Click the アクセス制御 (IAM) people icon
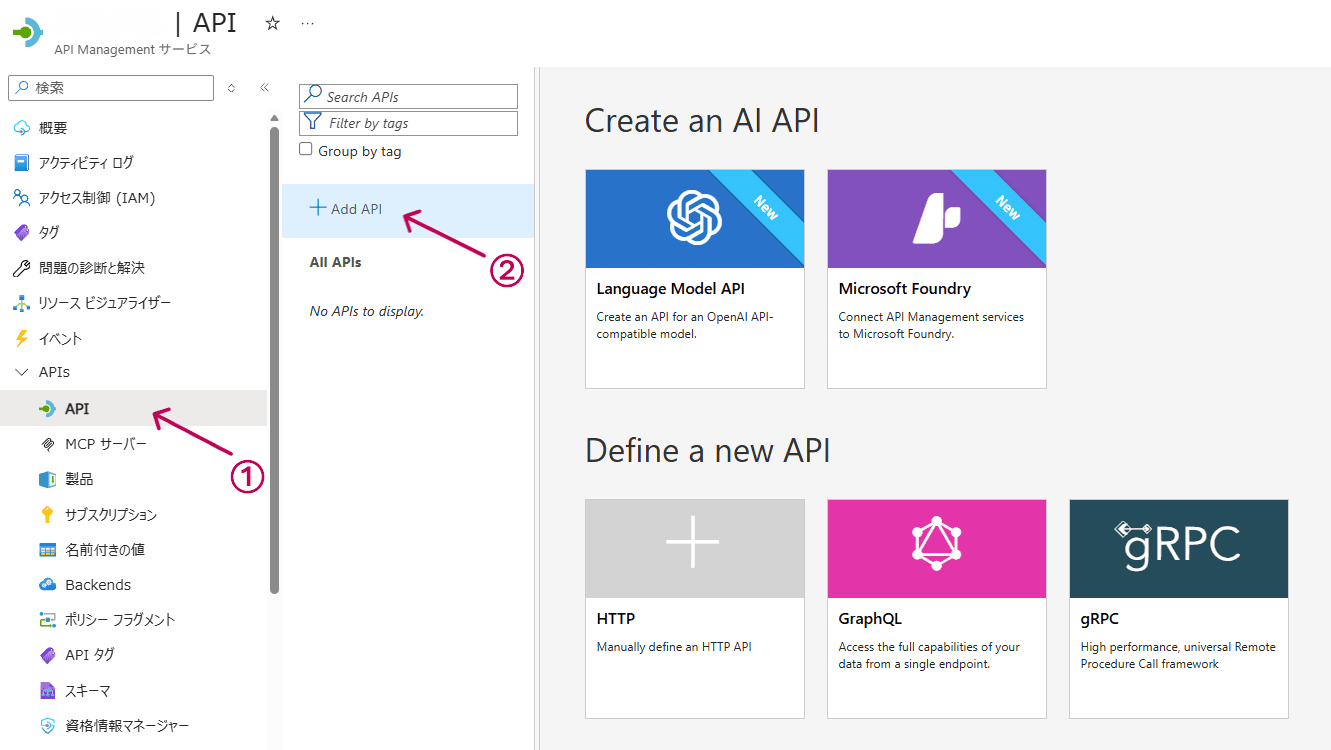This screenshot has height=750, width=1331. coord(22,198)
